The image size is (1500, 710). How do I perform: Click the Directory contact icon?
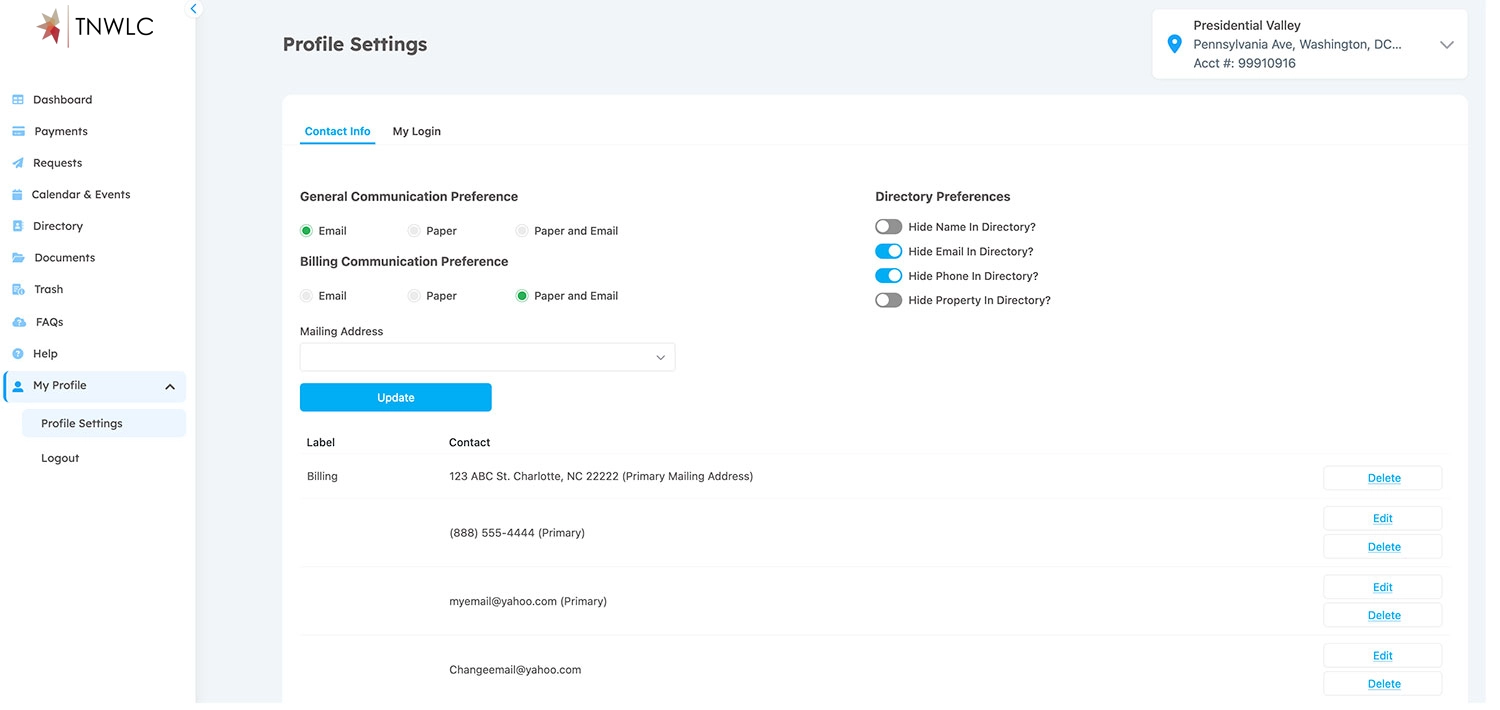pyautogui.click(x=18, y=227)
